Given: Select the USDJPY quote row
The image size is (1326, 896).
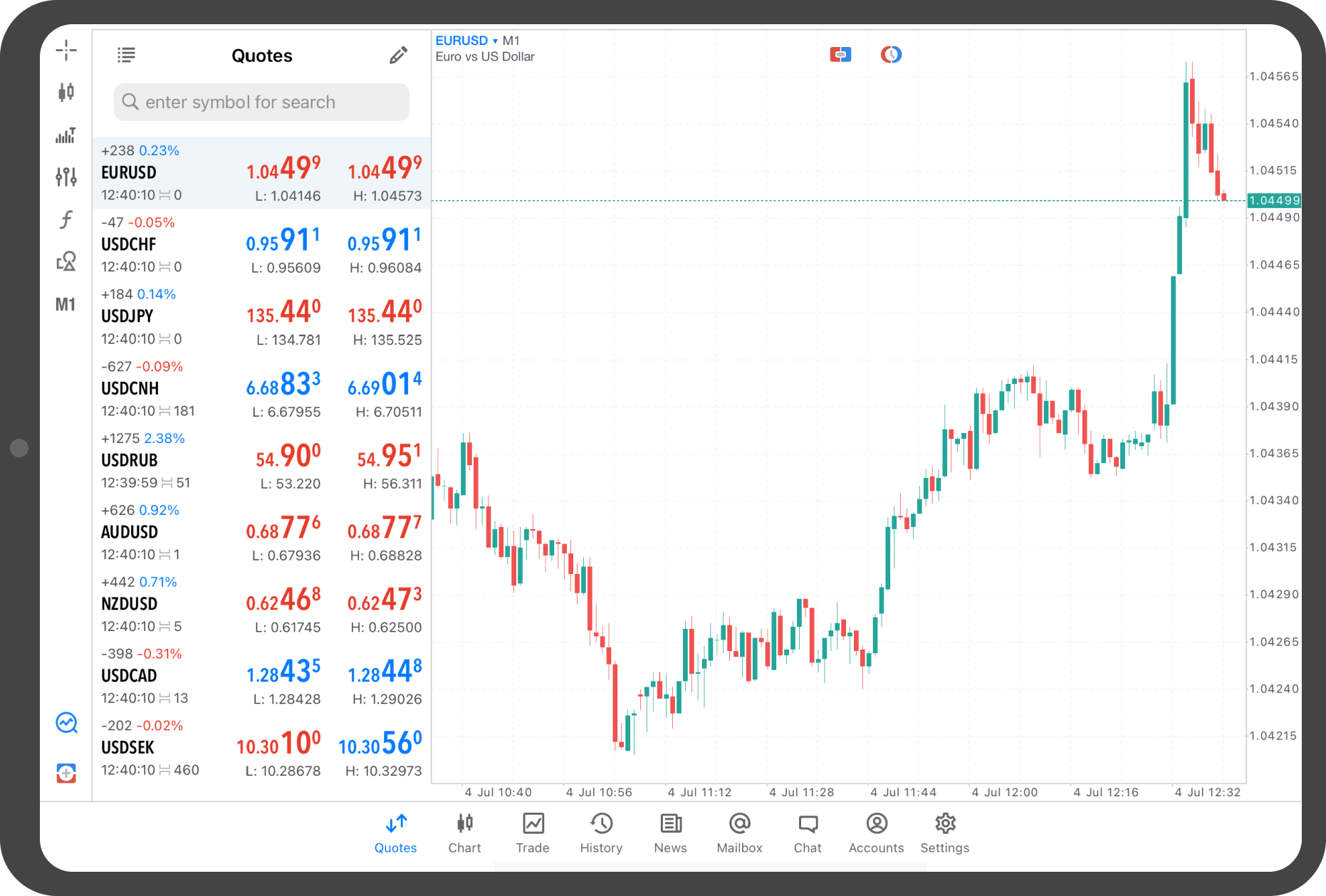Looking at the screenshot, I should 261,317.
